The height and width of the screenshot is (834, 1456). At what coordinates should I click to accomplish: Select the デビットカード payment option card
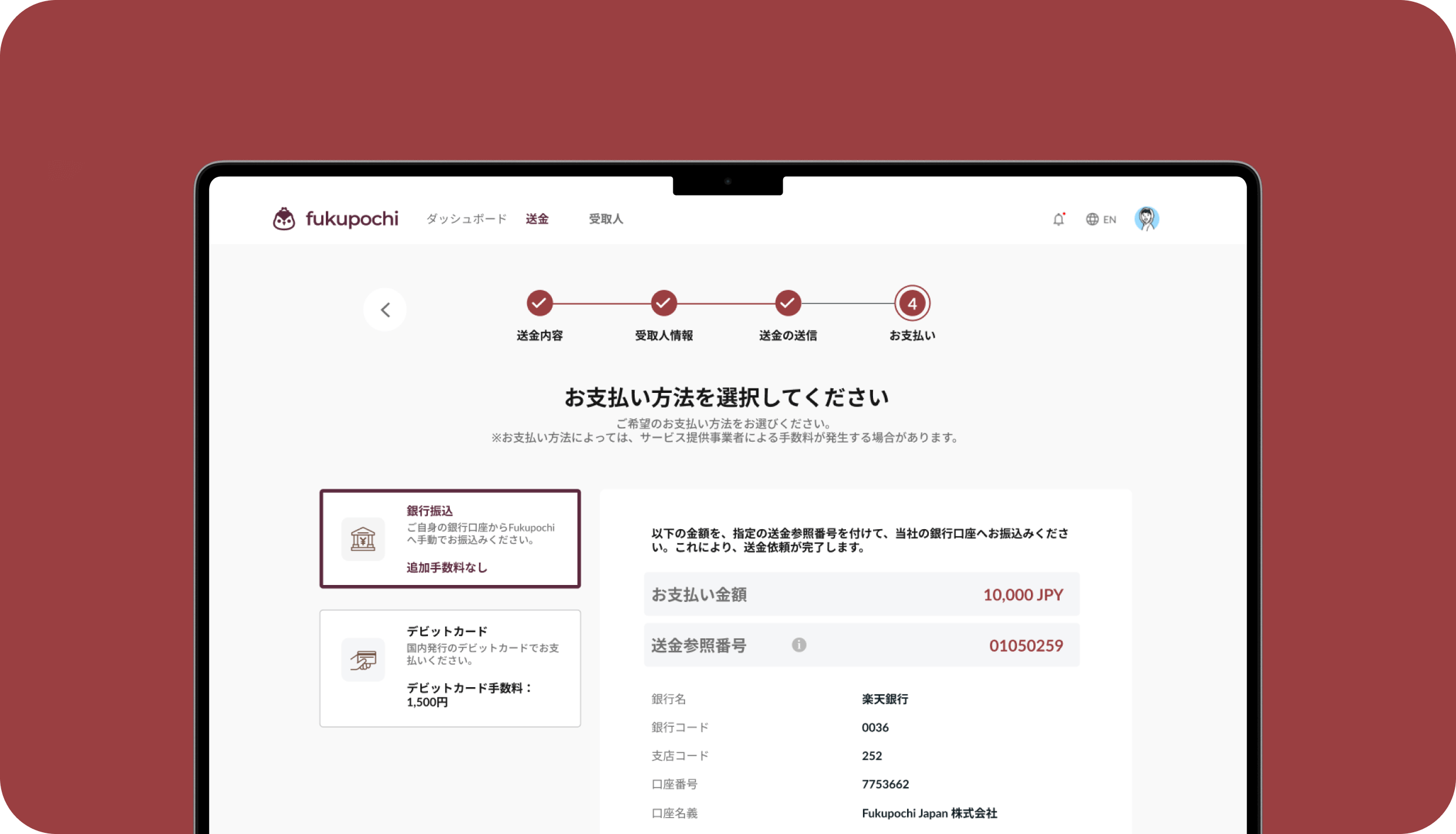tap(450, 668)
